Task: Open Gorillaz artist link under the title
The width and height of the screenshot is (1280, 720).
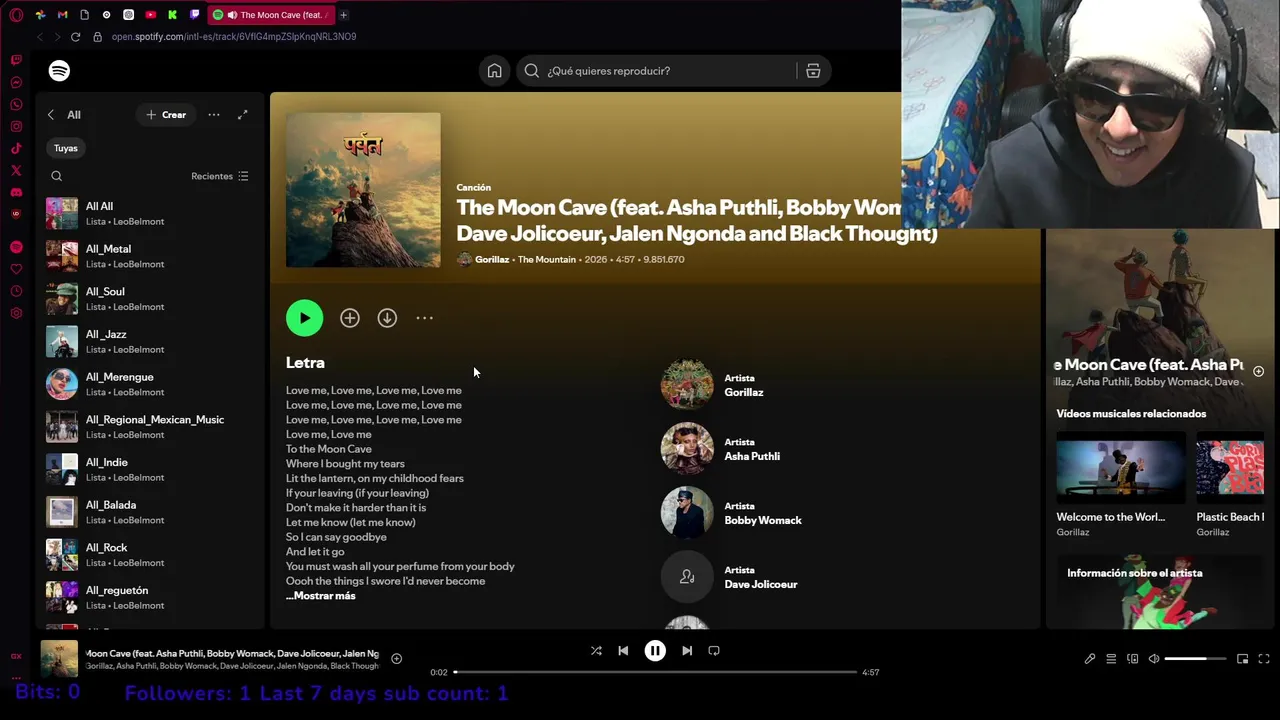Action: point(492,260)
